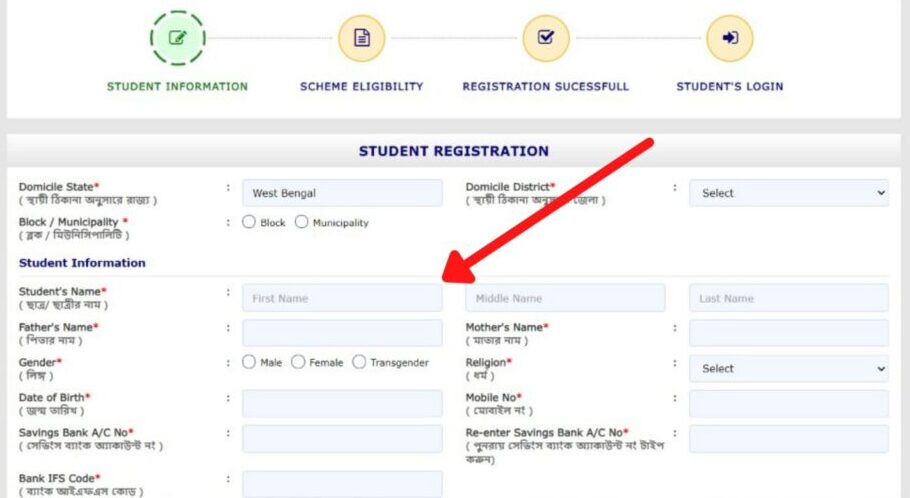Click the Scheme Eligibility step label
The height and width of the screenshot is (498, 910).
(361, 87)
